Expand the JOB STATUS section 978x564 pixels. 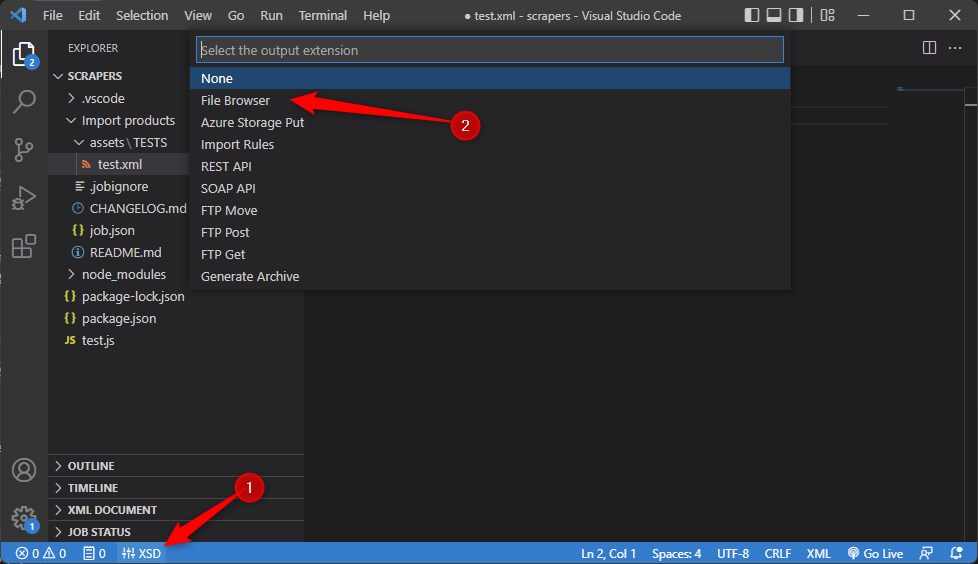point(176,532)
